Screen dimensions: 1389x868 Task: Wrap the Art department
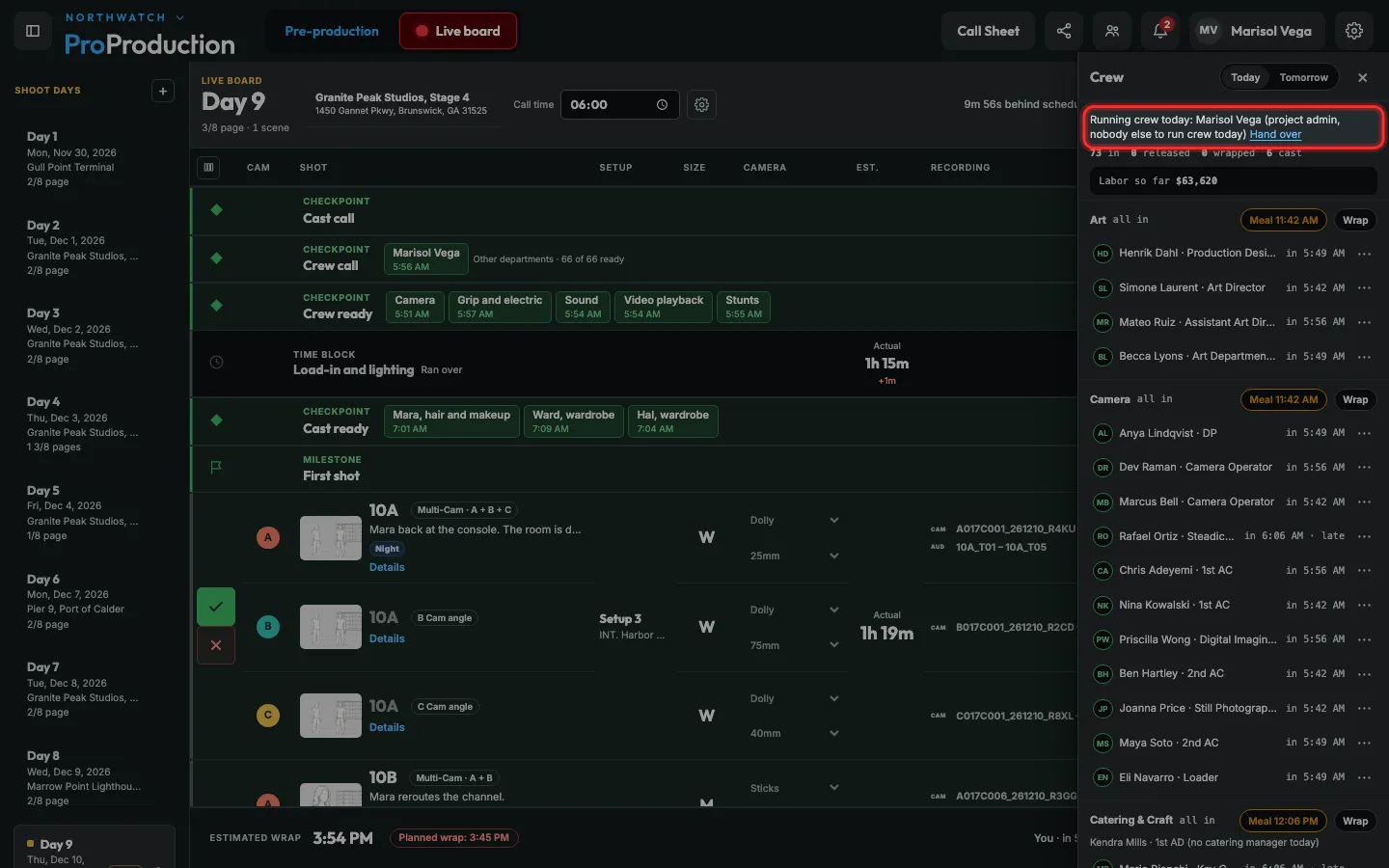point(1355,220)
